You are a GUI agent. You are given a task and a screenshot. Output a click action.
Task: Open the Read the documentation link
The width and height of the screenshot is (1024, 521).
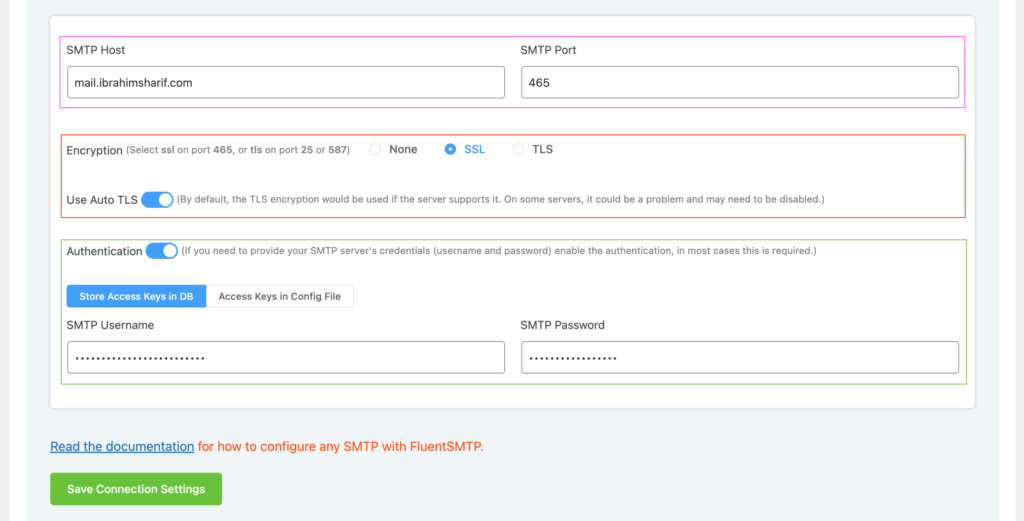click(122, 446)
